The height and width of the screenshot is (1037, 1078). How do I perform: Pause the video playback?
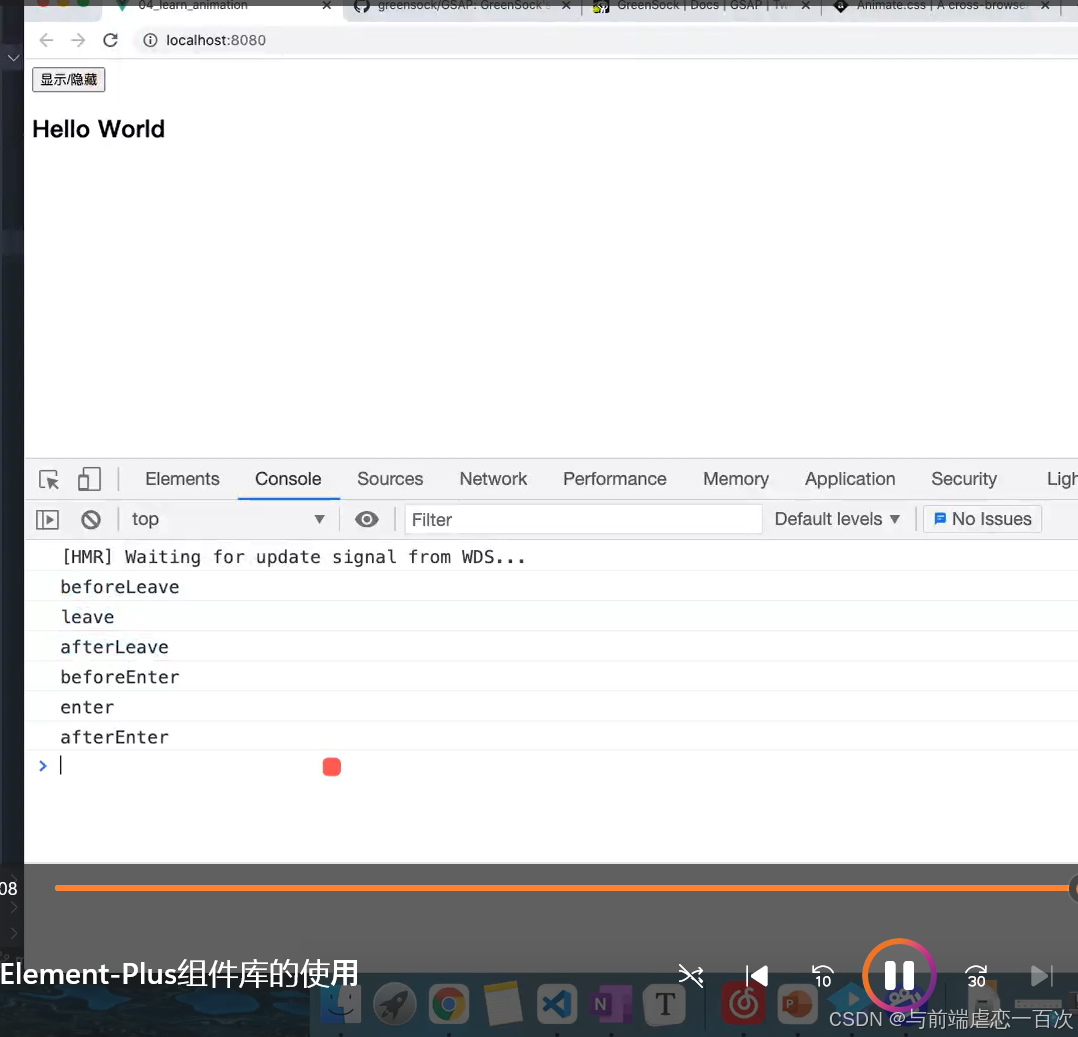point(899,975)
